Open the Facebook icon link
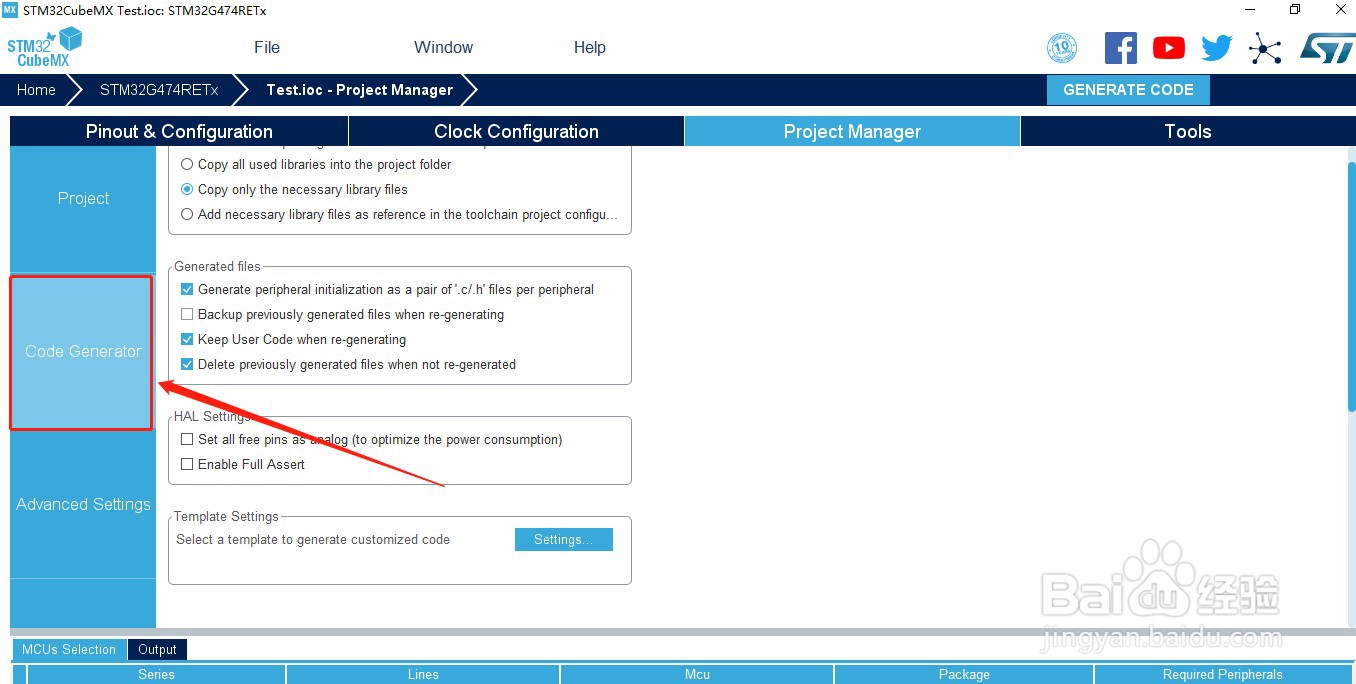The height and width of the screenshot is (684, 1356). (x=1121, y=48)
